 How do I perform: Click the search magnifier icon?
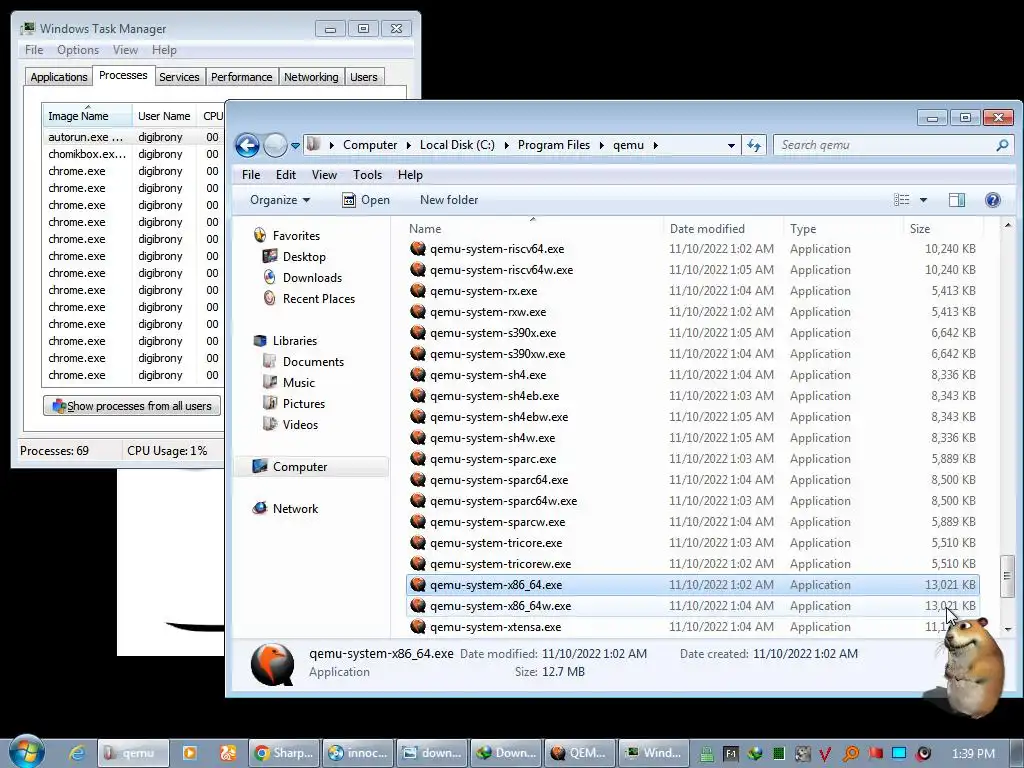1002,145
